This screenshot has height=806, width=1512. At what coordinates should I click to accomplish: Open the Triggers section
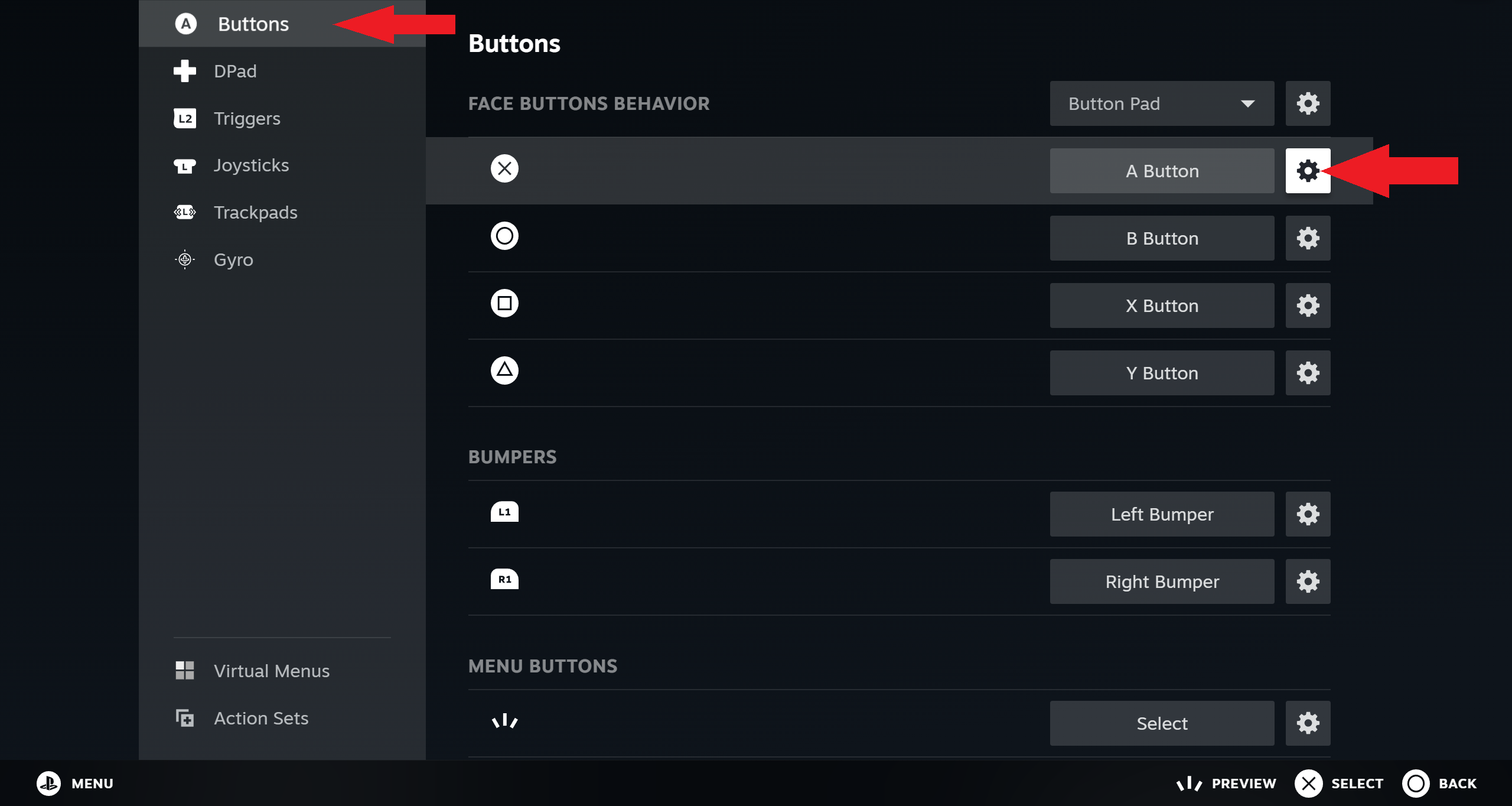(x=247, y=119)
